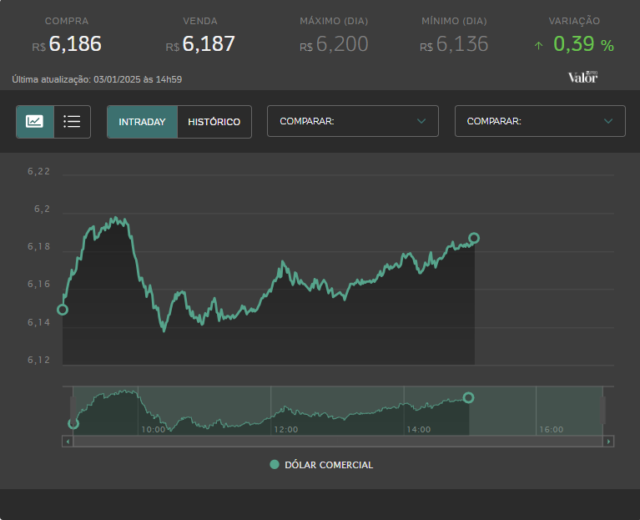Viewport: 640px width, 520px height.
Task: Select the HISTÓRICO tab
Action: point(214,122)
